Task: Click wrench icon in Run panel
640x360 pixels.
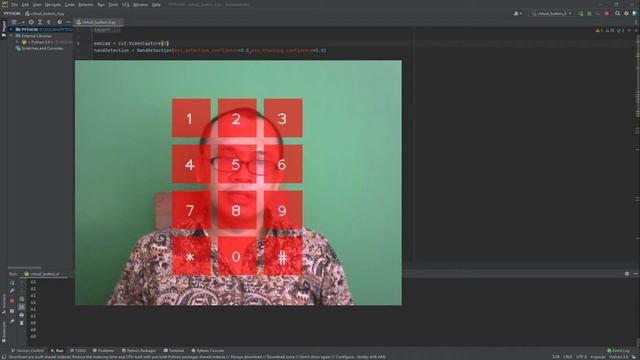Action: point(12,291)
